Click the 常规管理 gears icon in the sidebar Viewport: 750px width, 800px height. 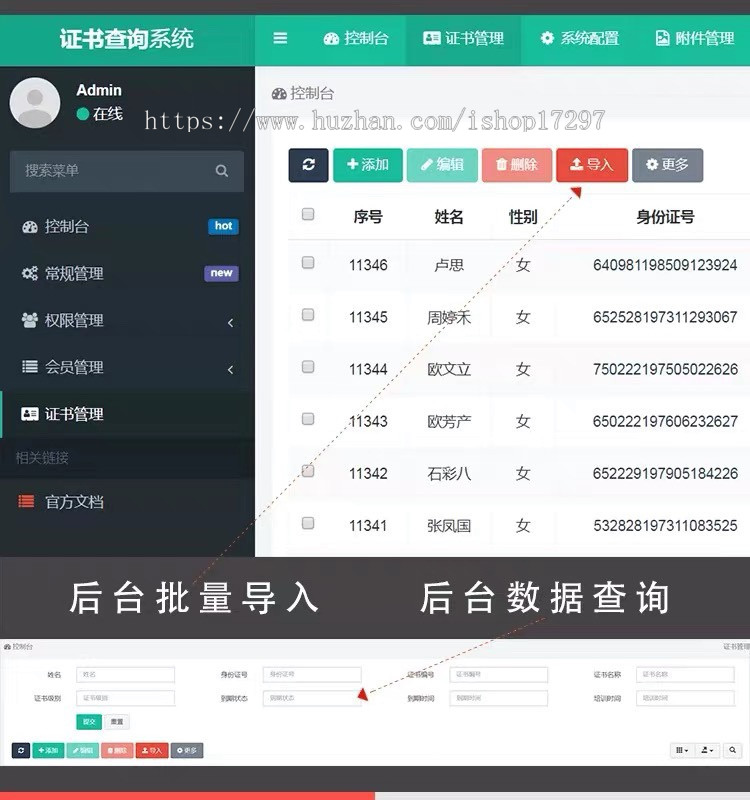[30, 273]
